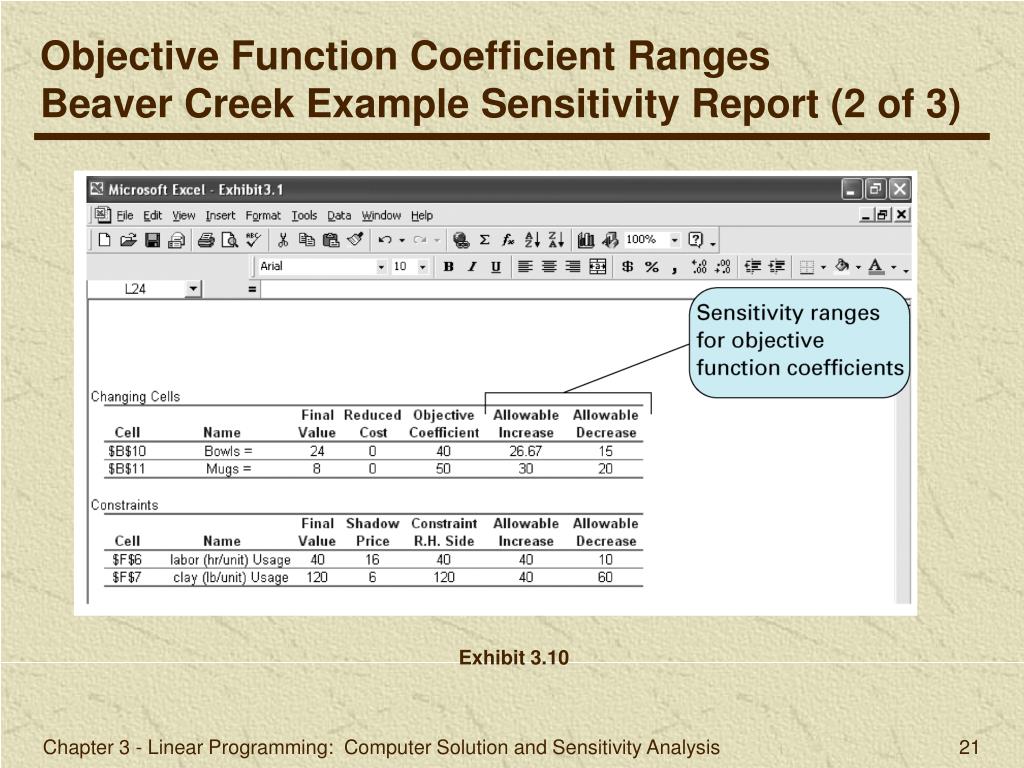Open the Help menu

(422, 216)
